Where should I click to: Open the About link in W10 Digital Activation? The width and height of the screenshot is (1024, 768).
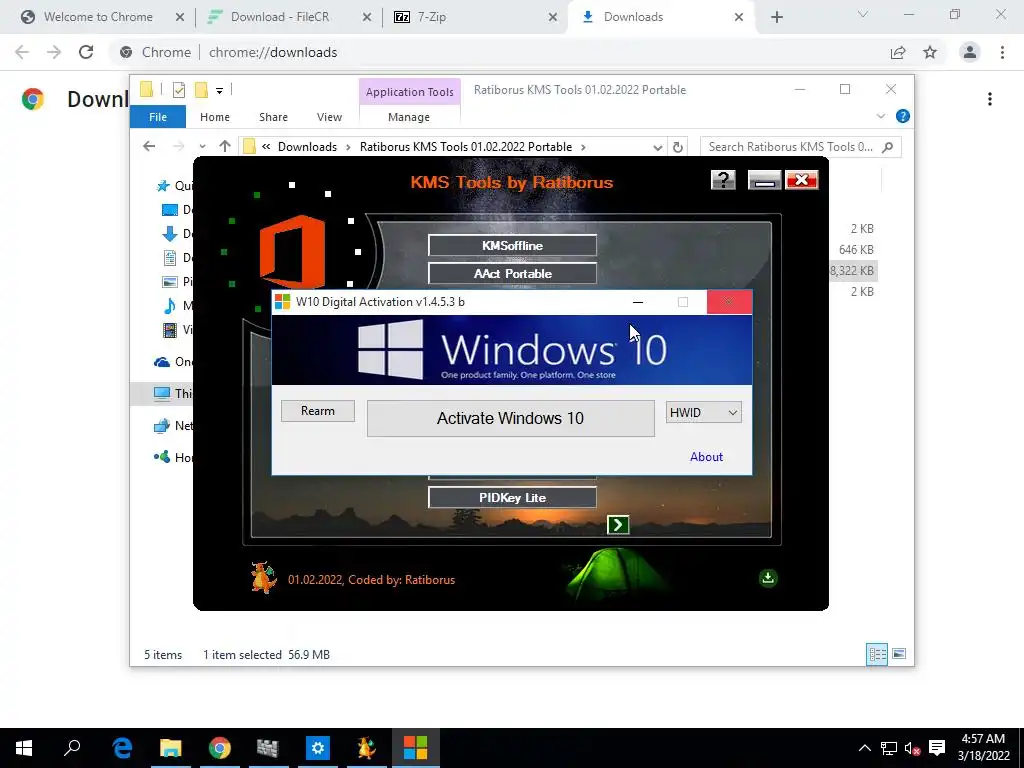[706, 456]
